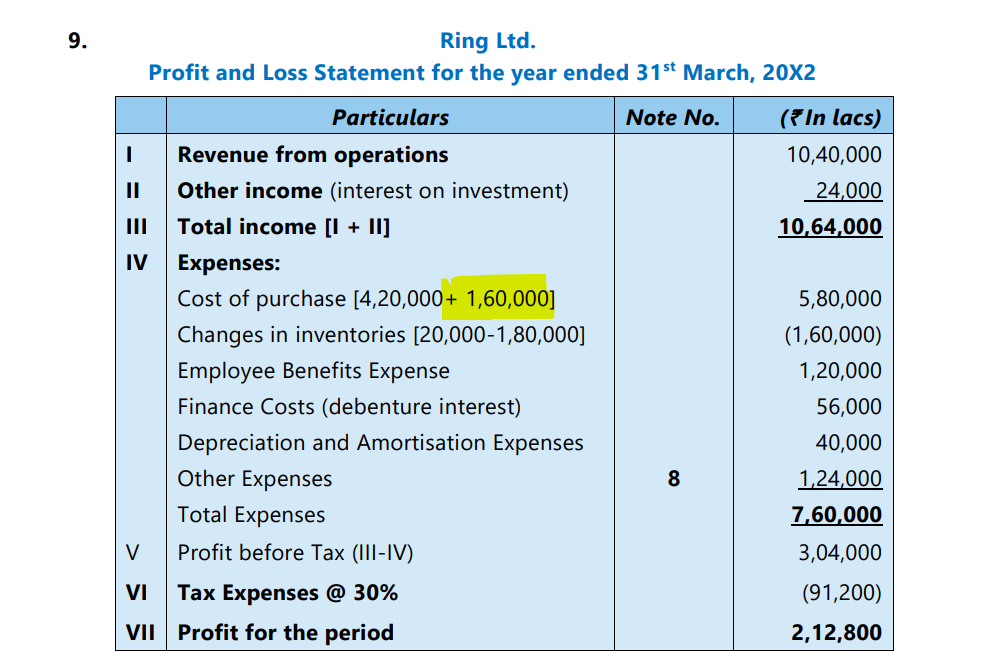
Task: Click the 'Changes in inventories' row text
Action: click(380, 335)
